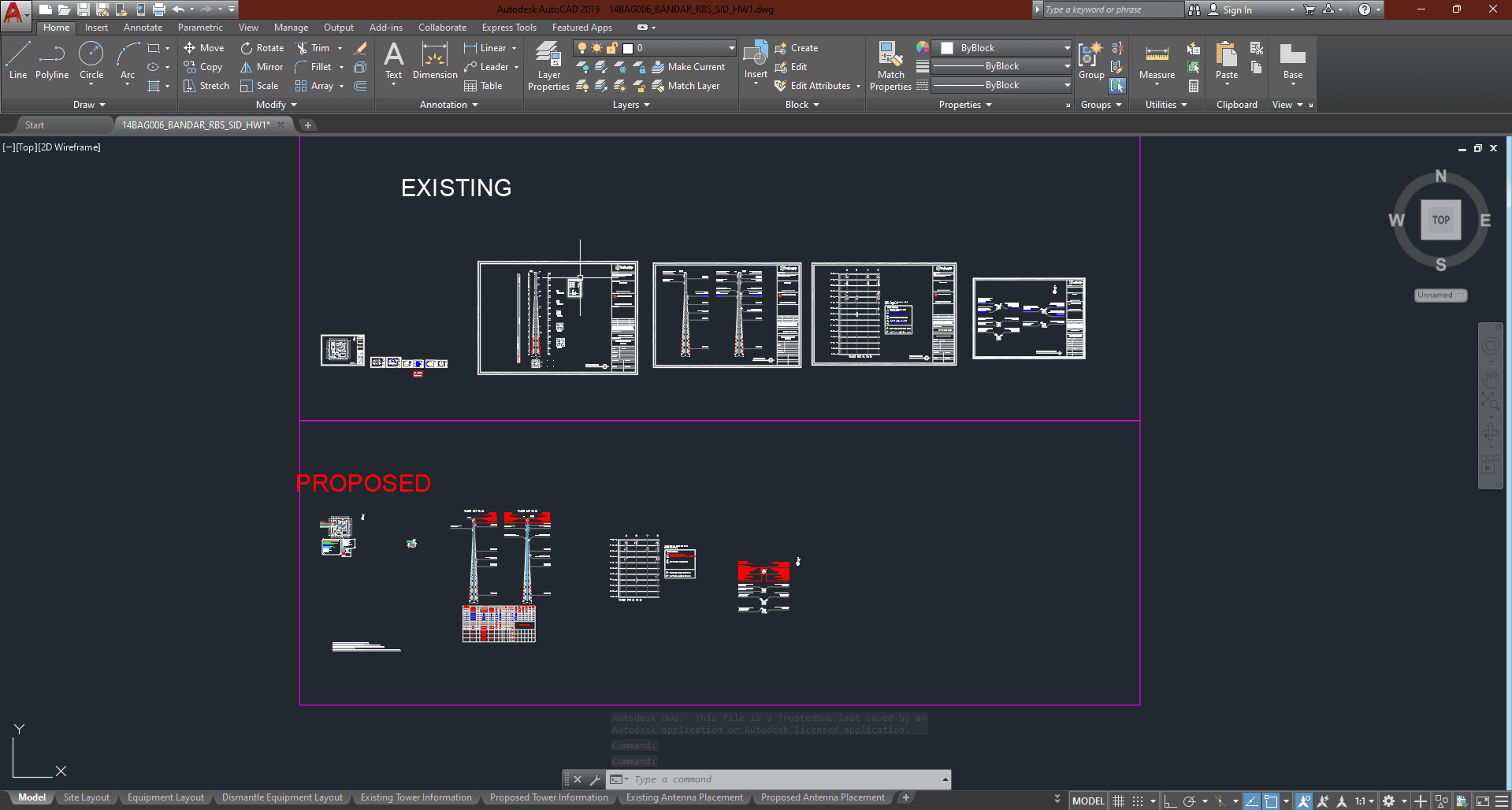The image size is (1512, 810).
Task: Toggle object snap tracking in status bar
Action: point(1251,801)
